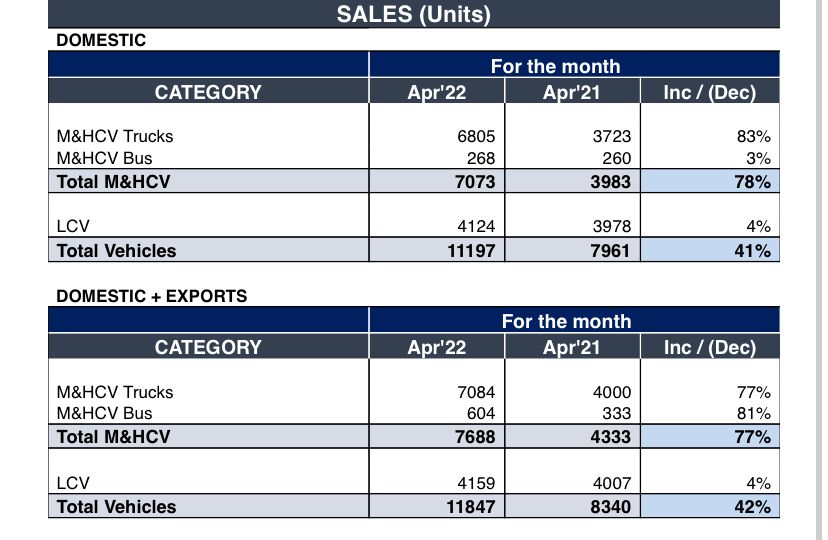
Task: Select the DOMESTIC section heading
Action: [x=101, y=41]
